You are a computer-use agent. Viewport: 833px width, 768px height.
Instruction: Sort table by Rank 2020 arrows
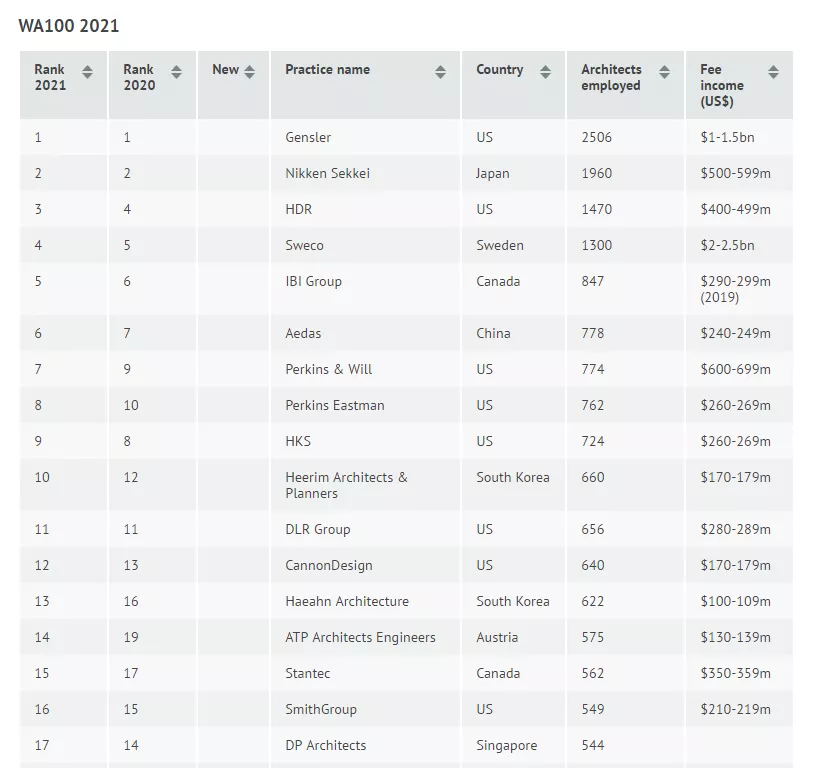[x=176, y=72]
